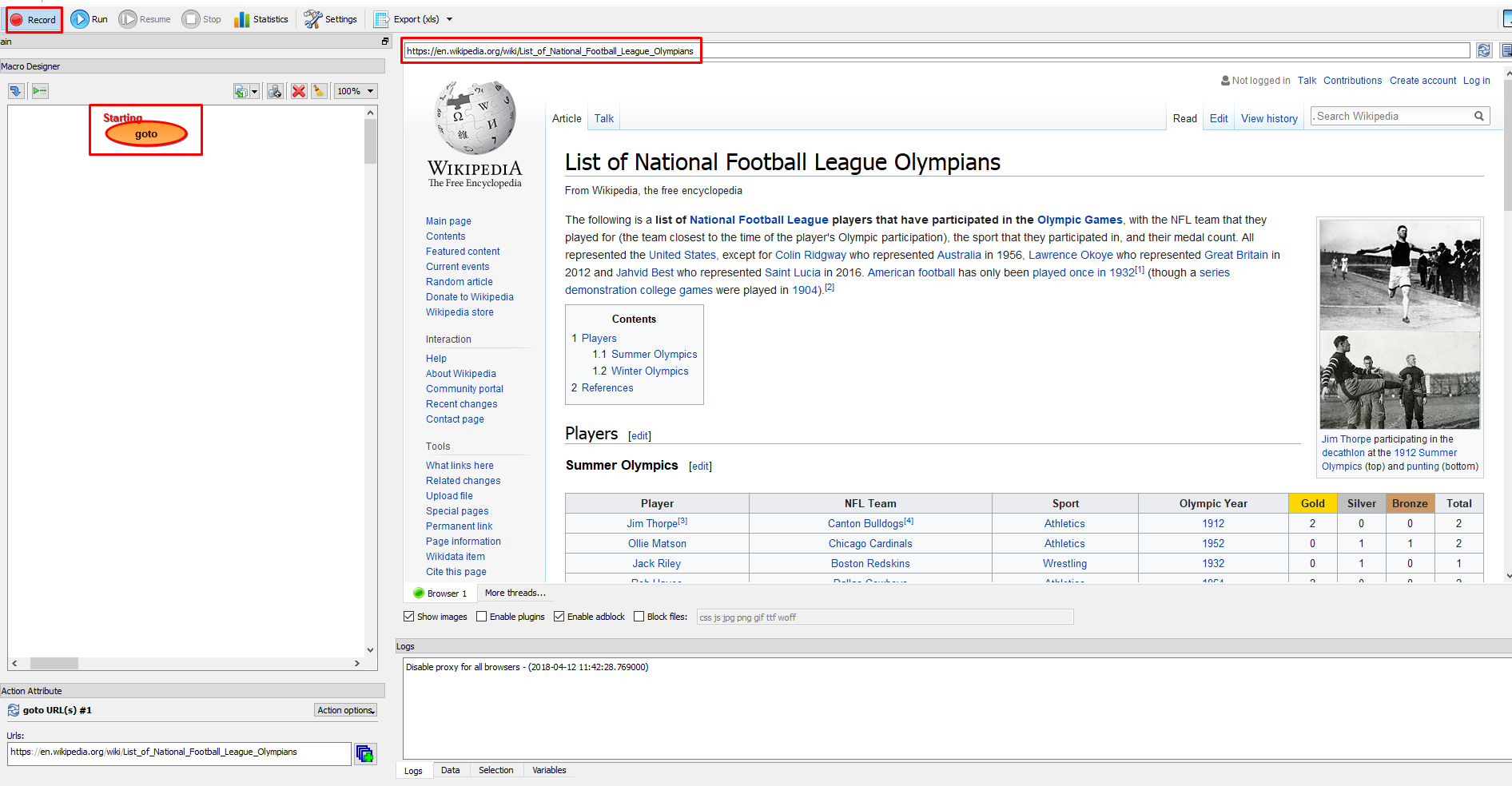1512x786 pixels.
Task: Jump to Summer Olympics in Contents
Action: (x=655, y=355)
